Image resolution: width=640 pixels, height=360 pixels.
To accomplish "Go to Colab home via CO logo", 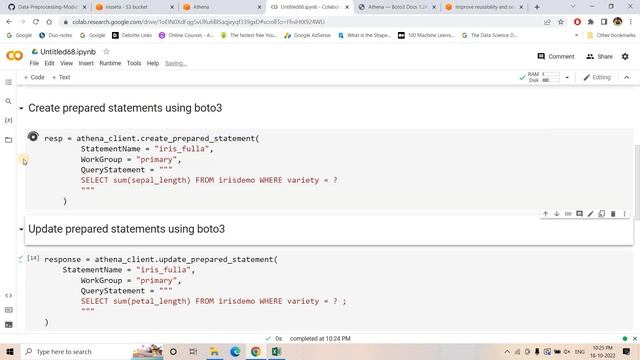I will click(14, 56).
